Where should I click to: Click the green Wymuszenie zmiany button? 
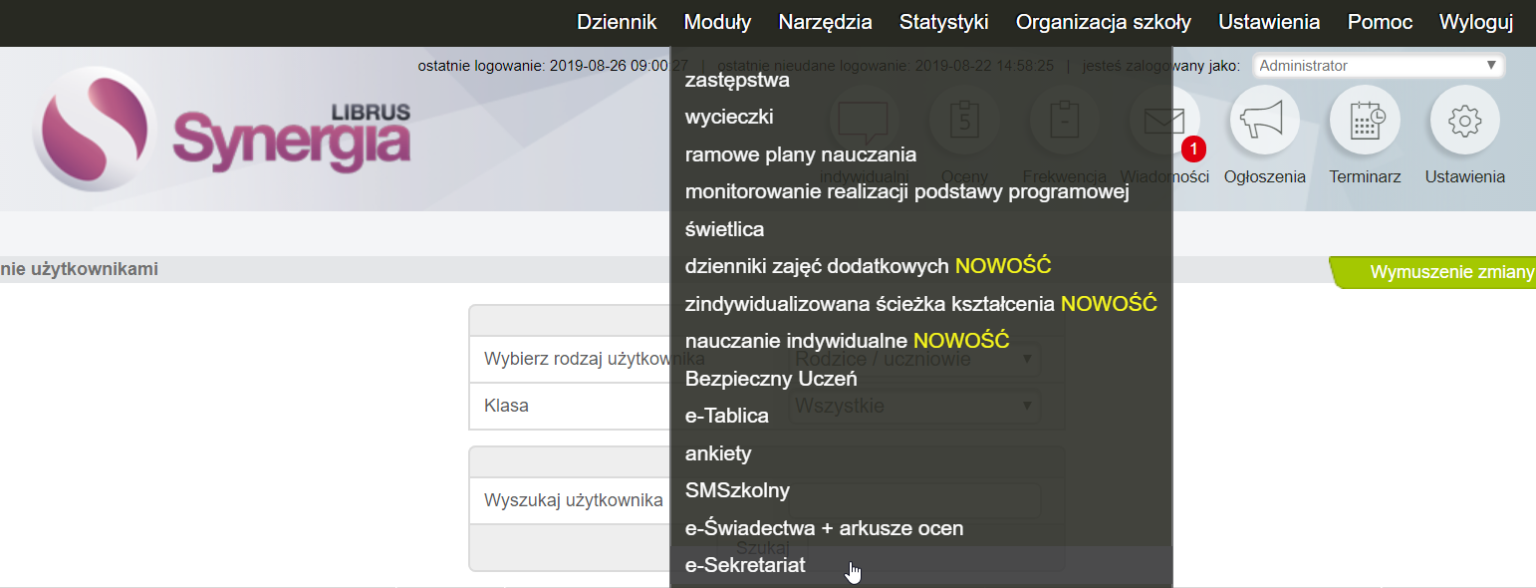1444,272
